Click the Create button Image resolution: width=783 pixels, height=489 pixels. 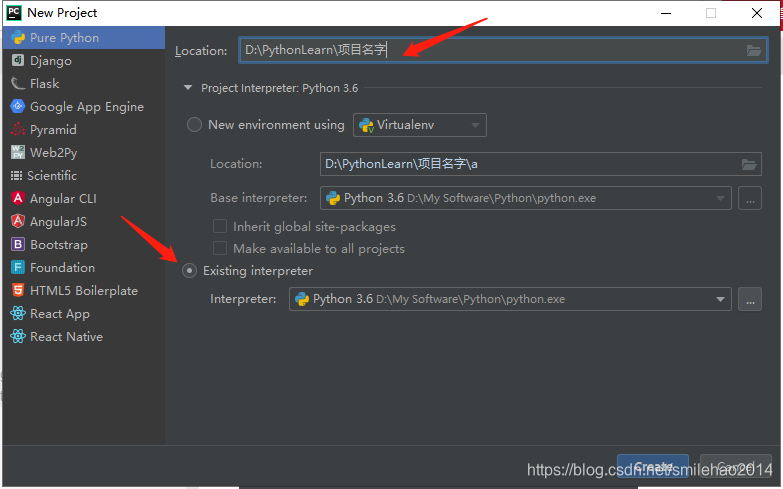click(653, 467)
